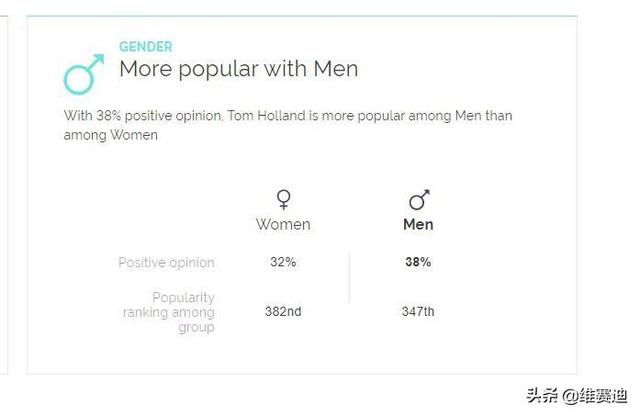Click the adjacent card edge on the left

[4, 195]
